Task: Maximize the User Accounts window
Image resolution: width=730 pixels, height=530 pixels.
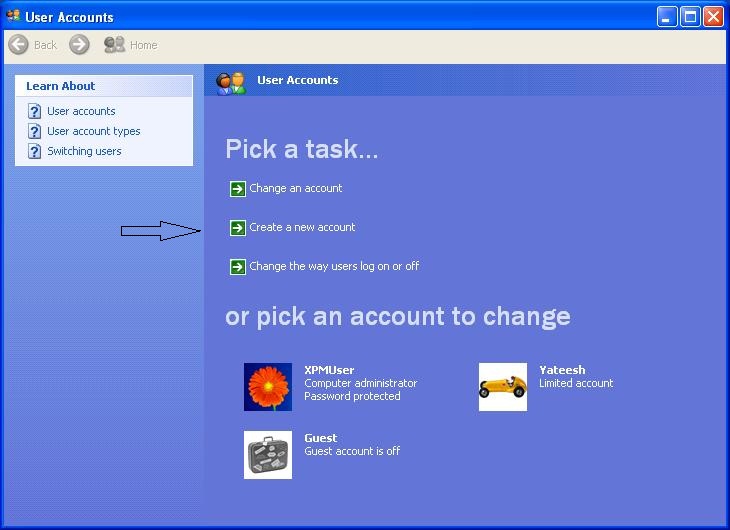Action: click(690, 17)
